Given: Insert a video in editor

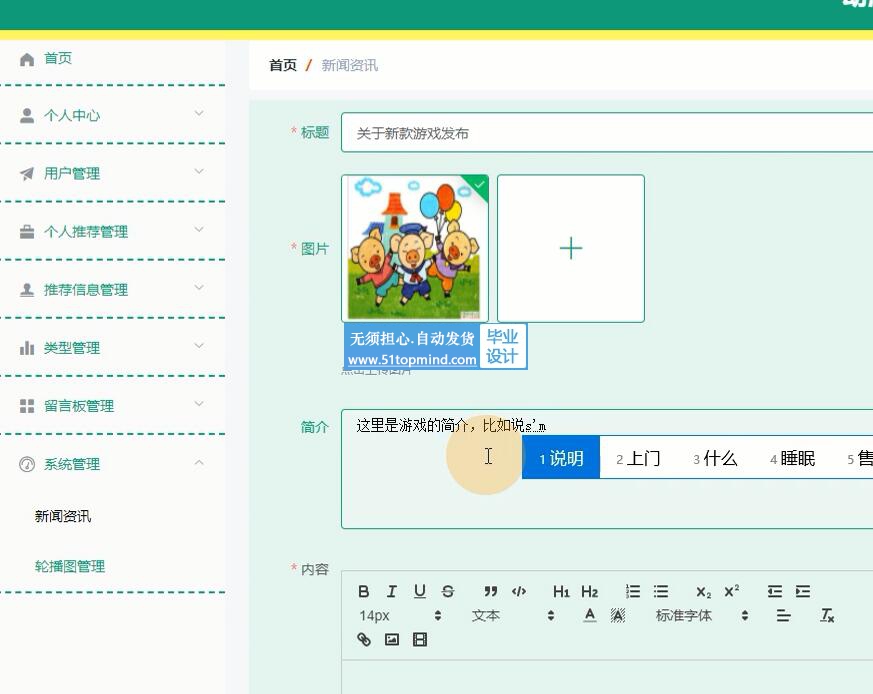Looking at the screenshot, I should (x=420, y=639).
